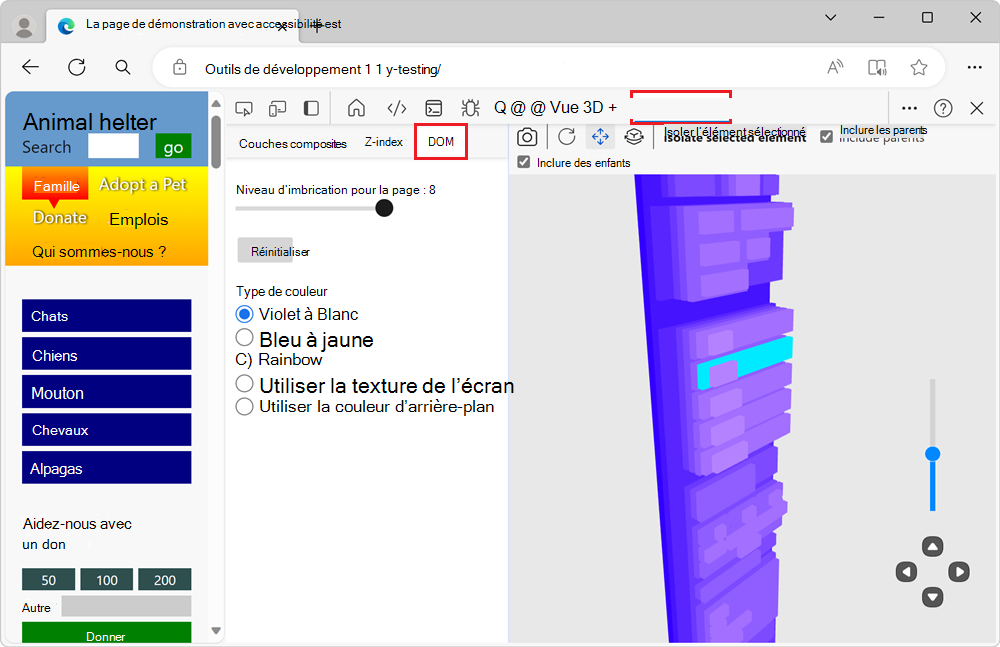Select Violet à Blanc radio option

244,314
